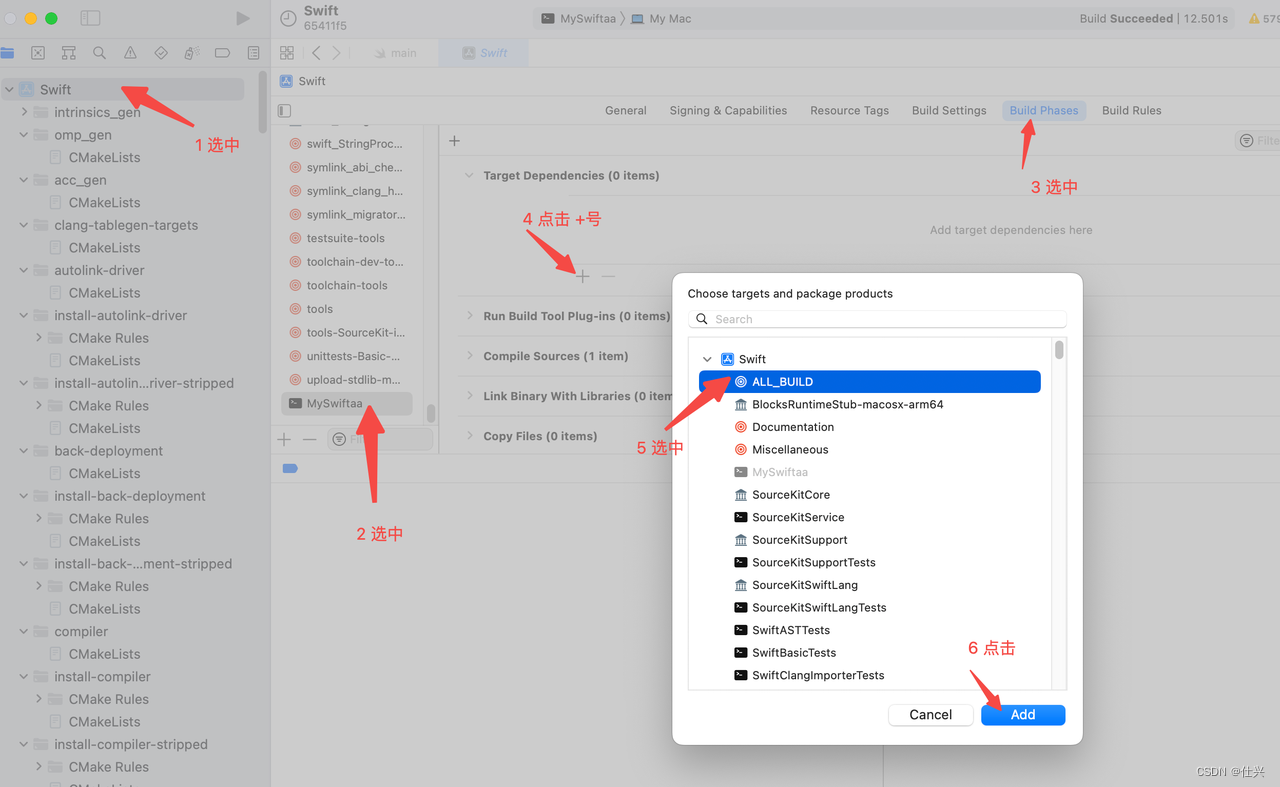Image resolution: width=1280 pixels, height=787 pixels.
Task: Open the Find navigator magnifier icon
Action: tap(99, 53)
